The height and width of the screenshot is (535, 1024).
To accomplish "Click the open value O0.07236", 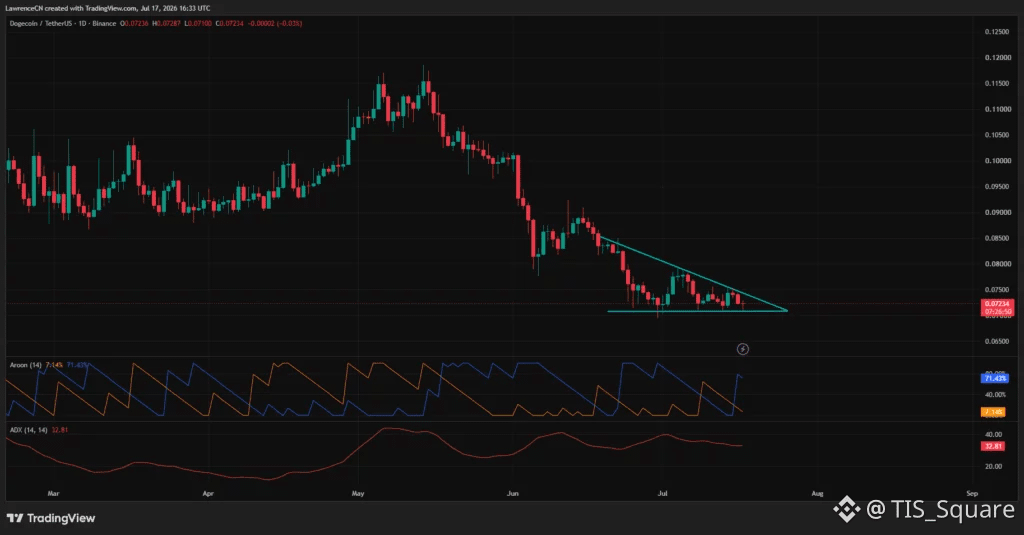I will (134, 24).
